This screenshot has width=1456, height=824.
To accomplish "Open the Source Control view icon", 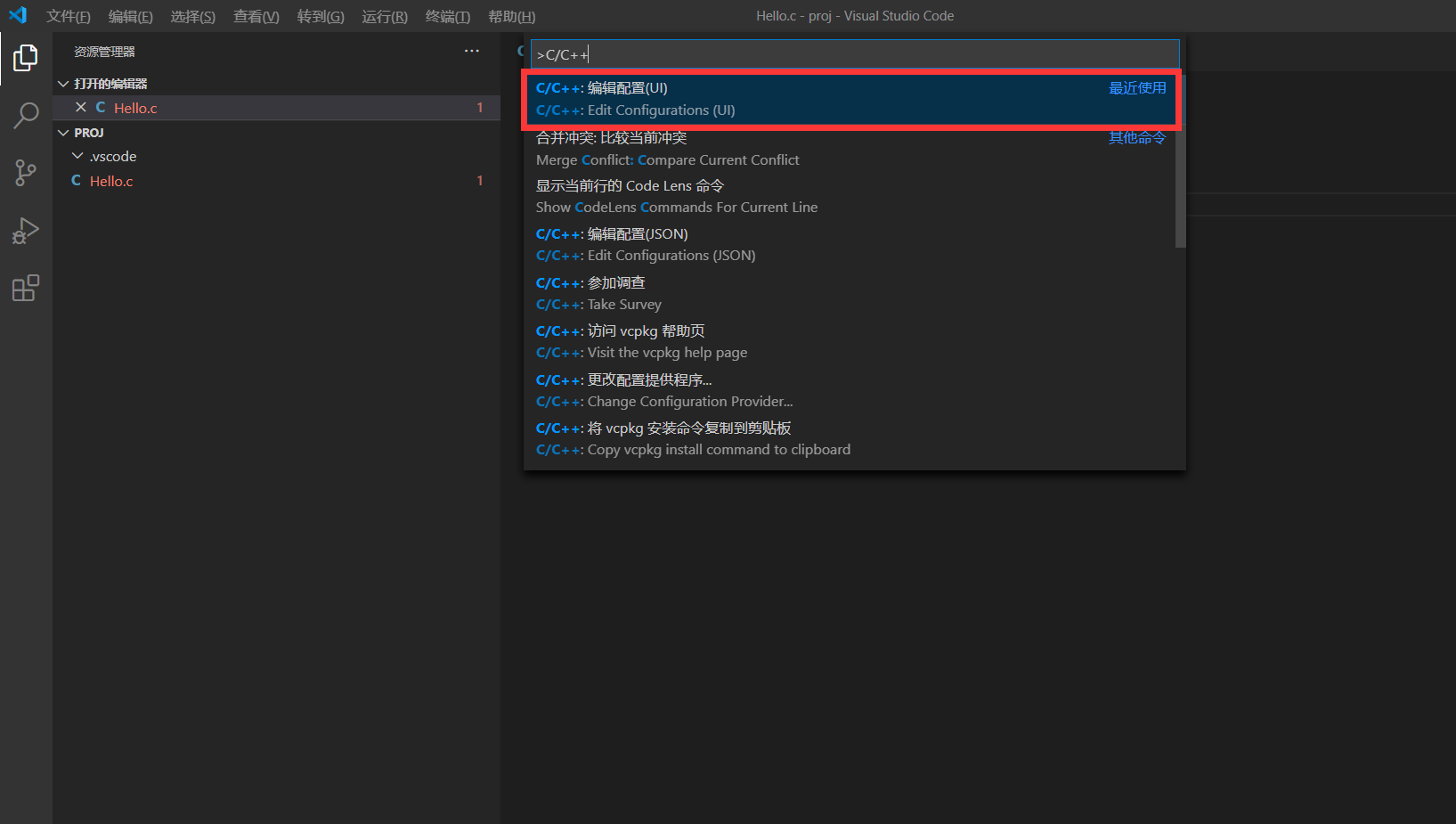I will pos(26,173).
